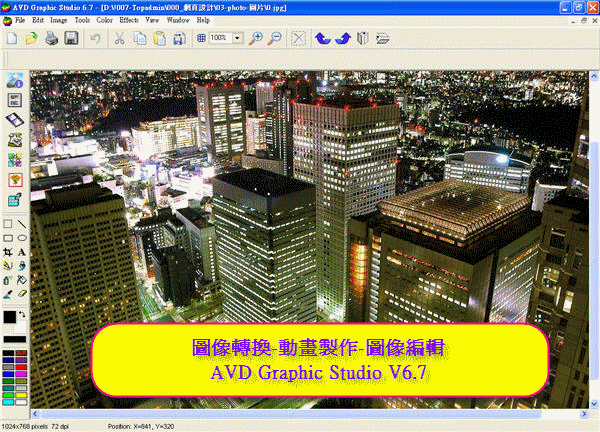This screenshot has height=432, width=600.
Task: Click the Open folder icon
Action: click(31, 38)
